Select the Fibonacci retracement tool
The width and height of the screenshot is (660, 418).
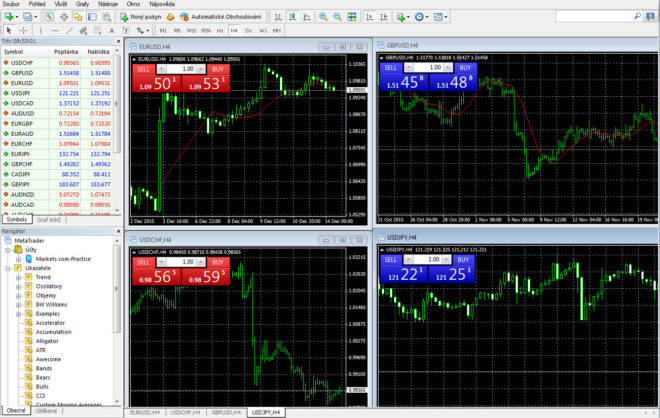pos(98,30)
